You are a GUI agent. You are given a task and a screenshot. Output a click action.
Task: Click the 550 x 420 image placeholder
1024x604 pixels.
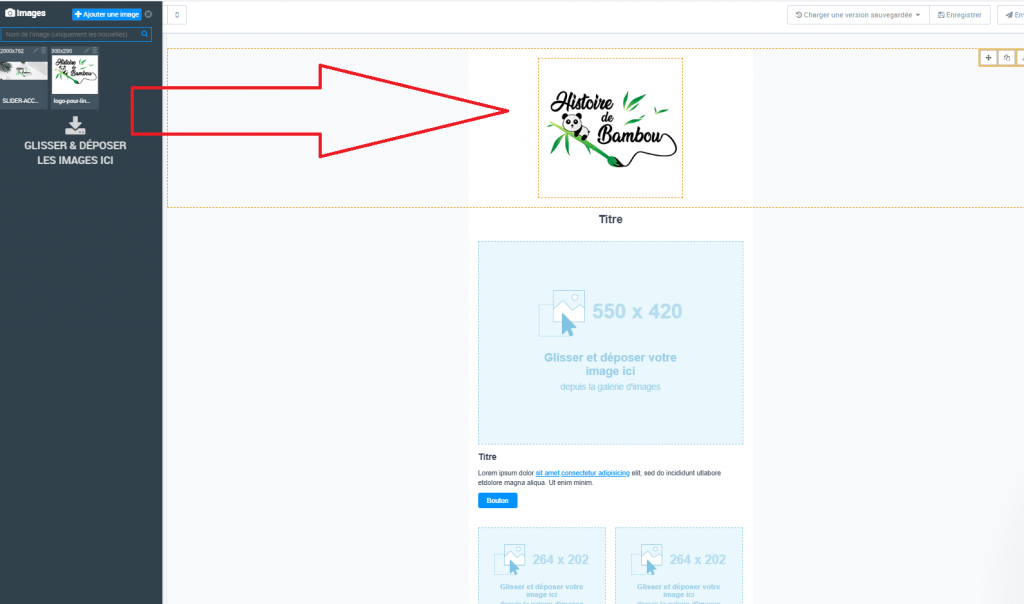tap(611, 343)
